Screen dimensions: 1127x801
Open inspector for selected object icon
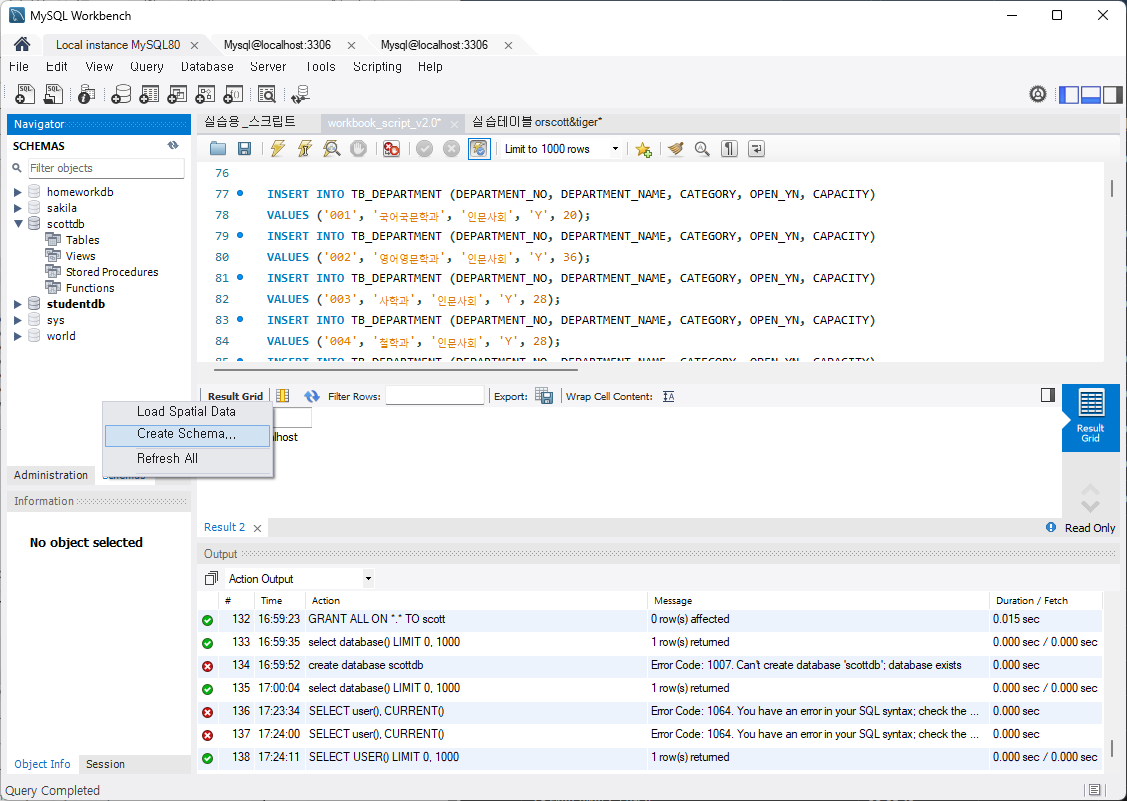tap(86, 94)
